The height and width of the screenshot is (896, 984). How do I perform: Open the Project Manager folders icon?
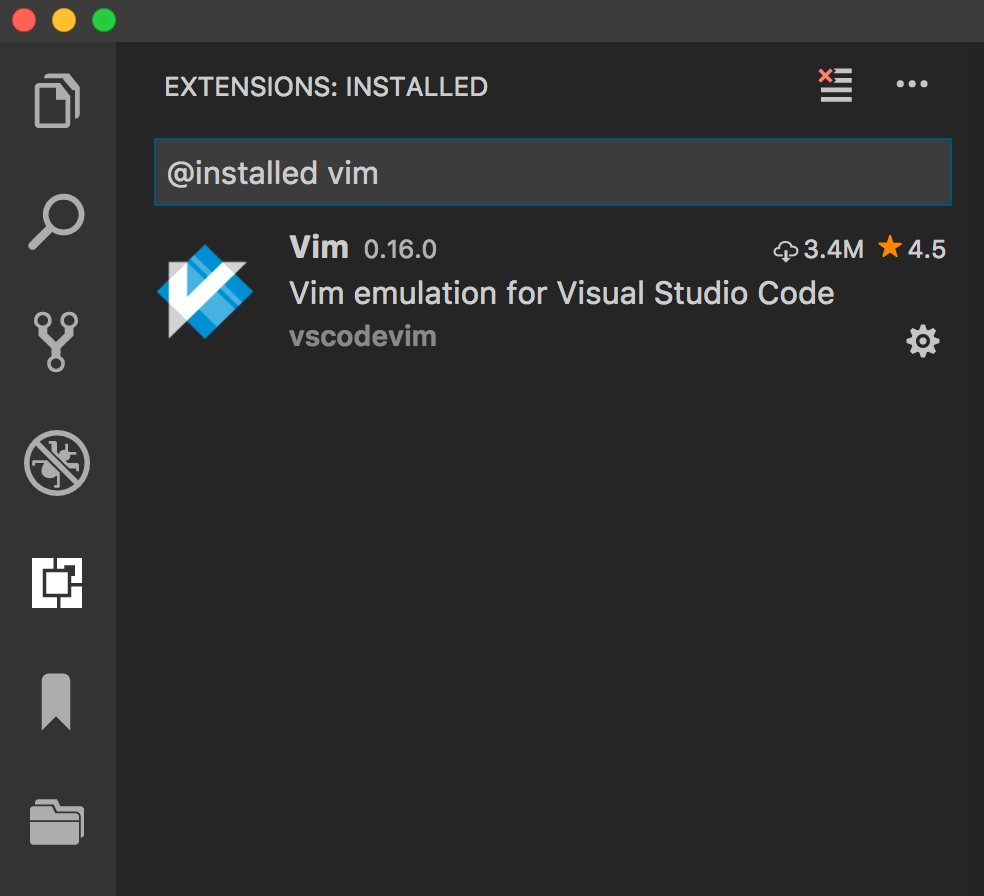point(56,822)
